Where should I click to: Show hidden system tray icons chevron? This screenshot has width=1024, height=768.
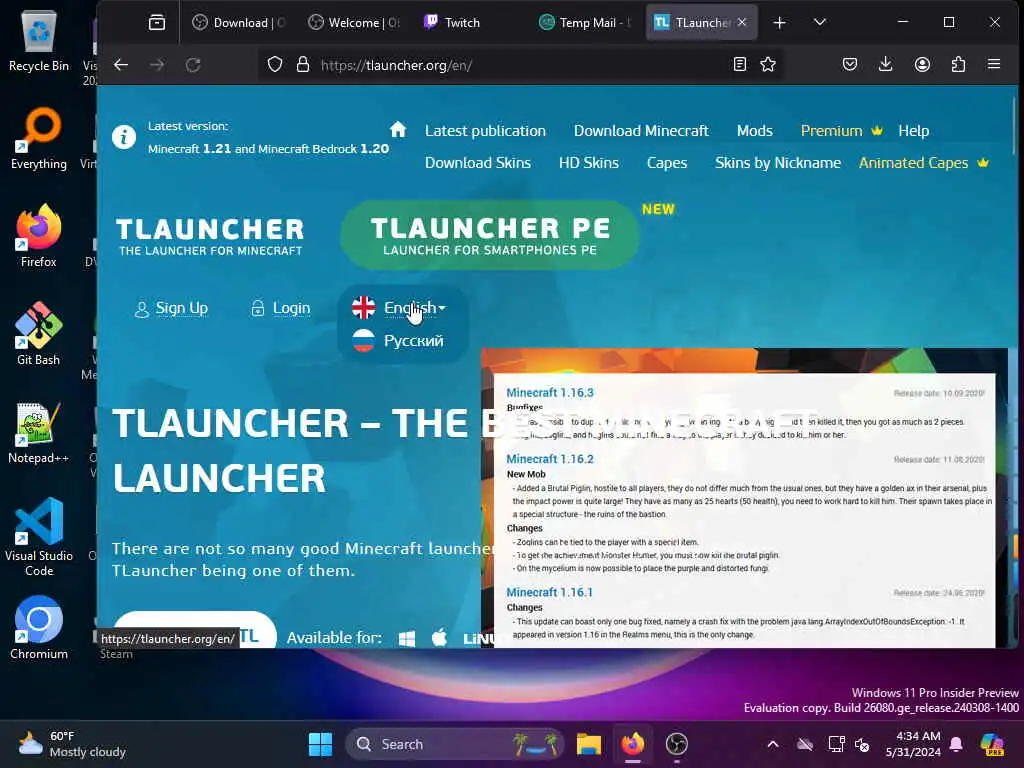(773, 744)
